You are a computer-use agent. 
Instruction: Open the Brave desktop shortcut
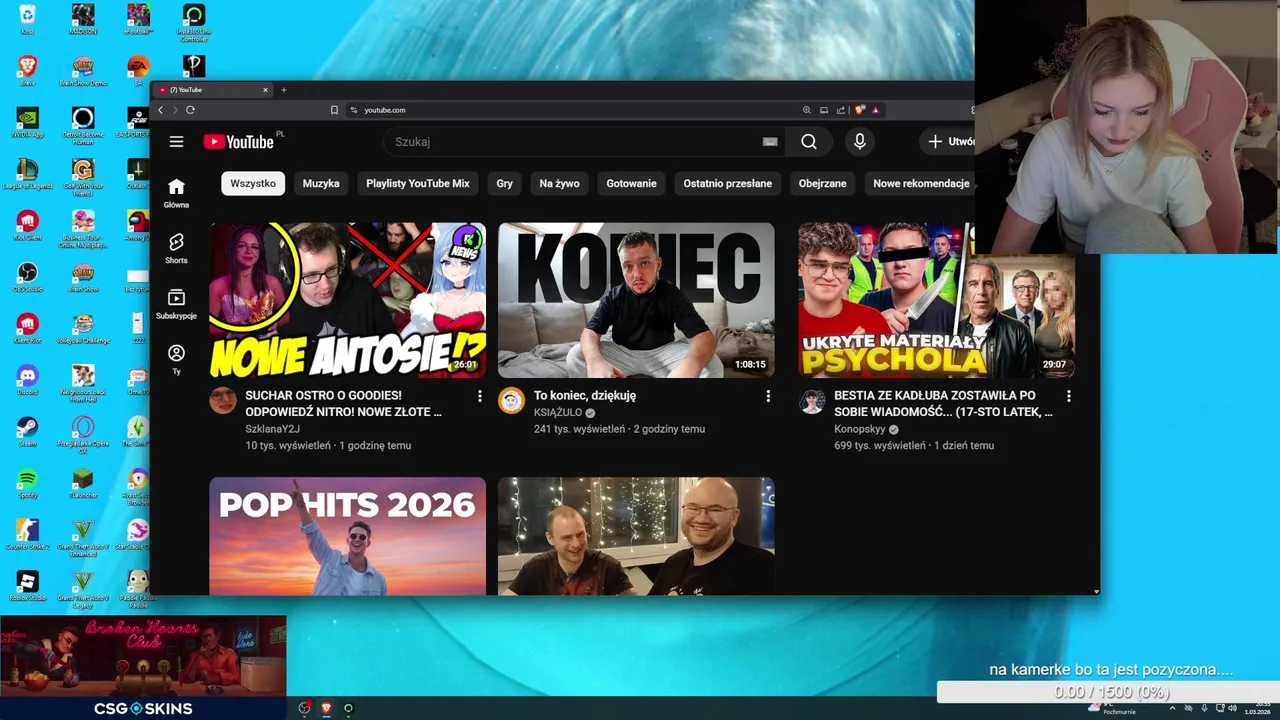click(27, 70)
